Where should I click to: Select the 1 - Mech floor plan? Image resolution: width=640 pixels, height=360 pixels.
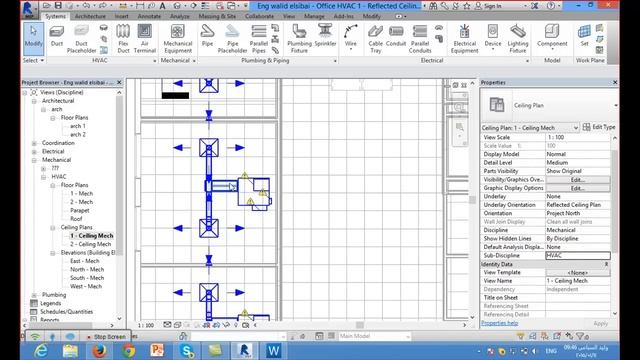coord(81,193)
